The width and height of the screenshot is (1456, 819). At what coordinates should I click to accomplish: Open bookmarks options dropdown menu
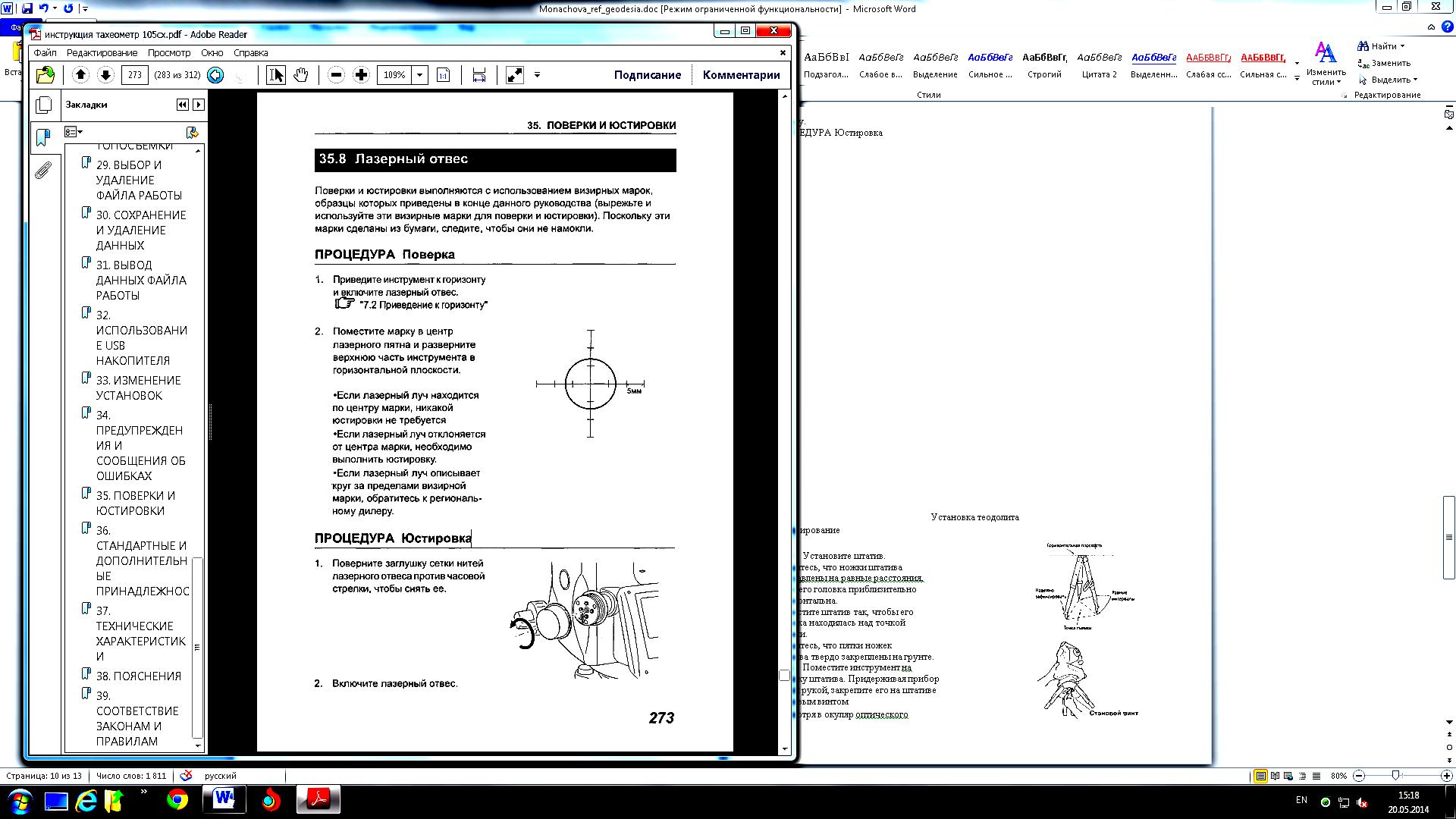coord(74,132)
